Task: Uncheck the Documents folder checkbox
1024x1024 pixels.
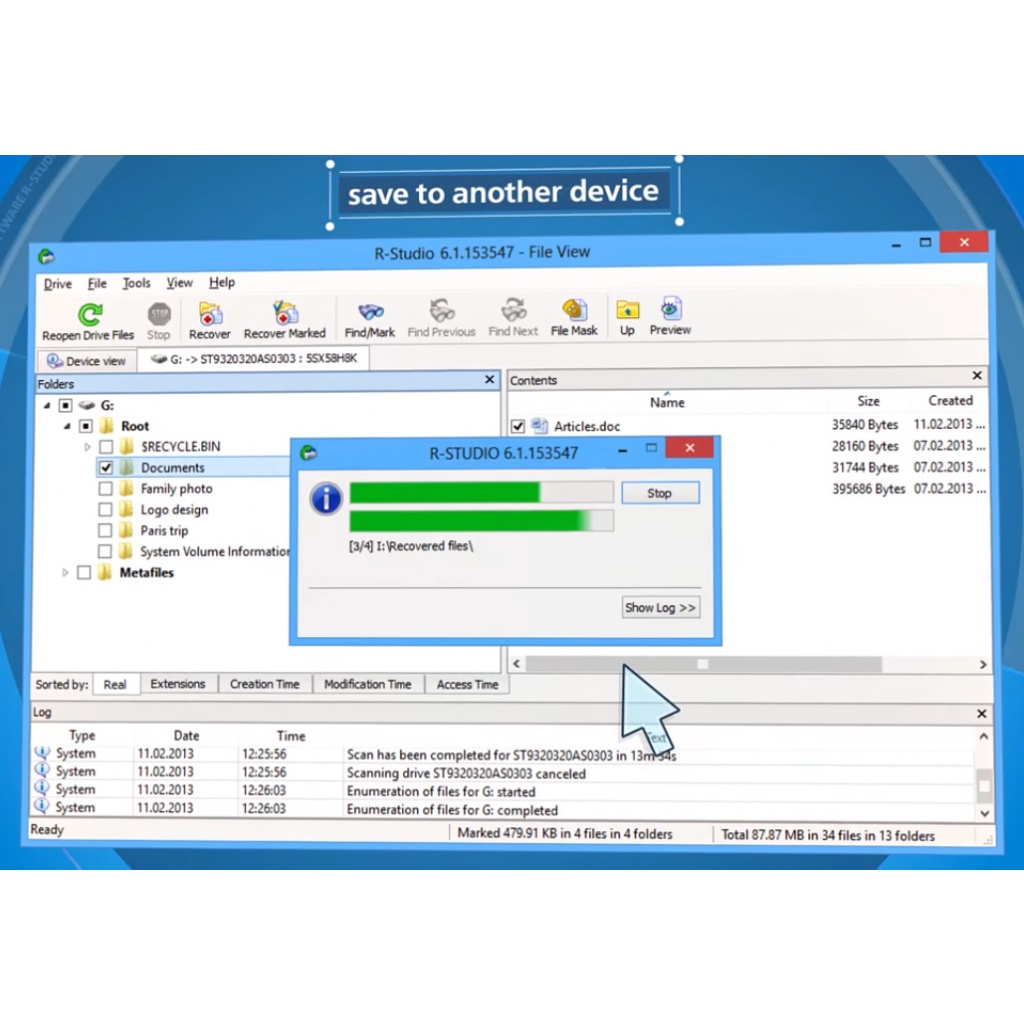Action: coord(106,468)
